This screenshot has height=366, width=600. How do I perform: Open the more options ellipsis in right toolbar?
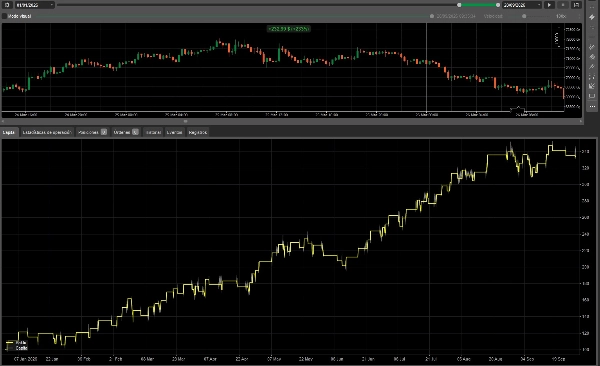pos(592,106)
